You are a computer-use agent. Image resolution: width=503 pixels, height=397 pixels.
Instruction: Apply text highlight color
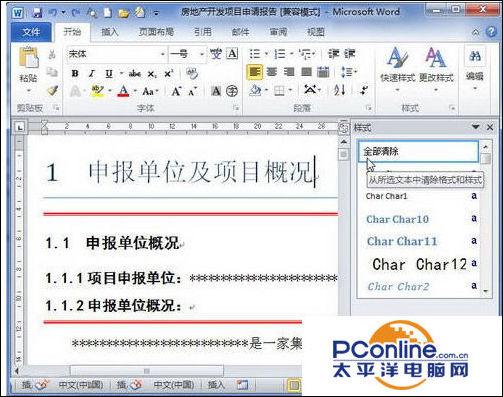point(98,91)
